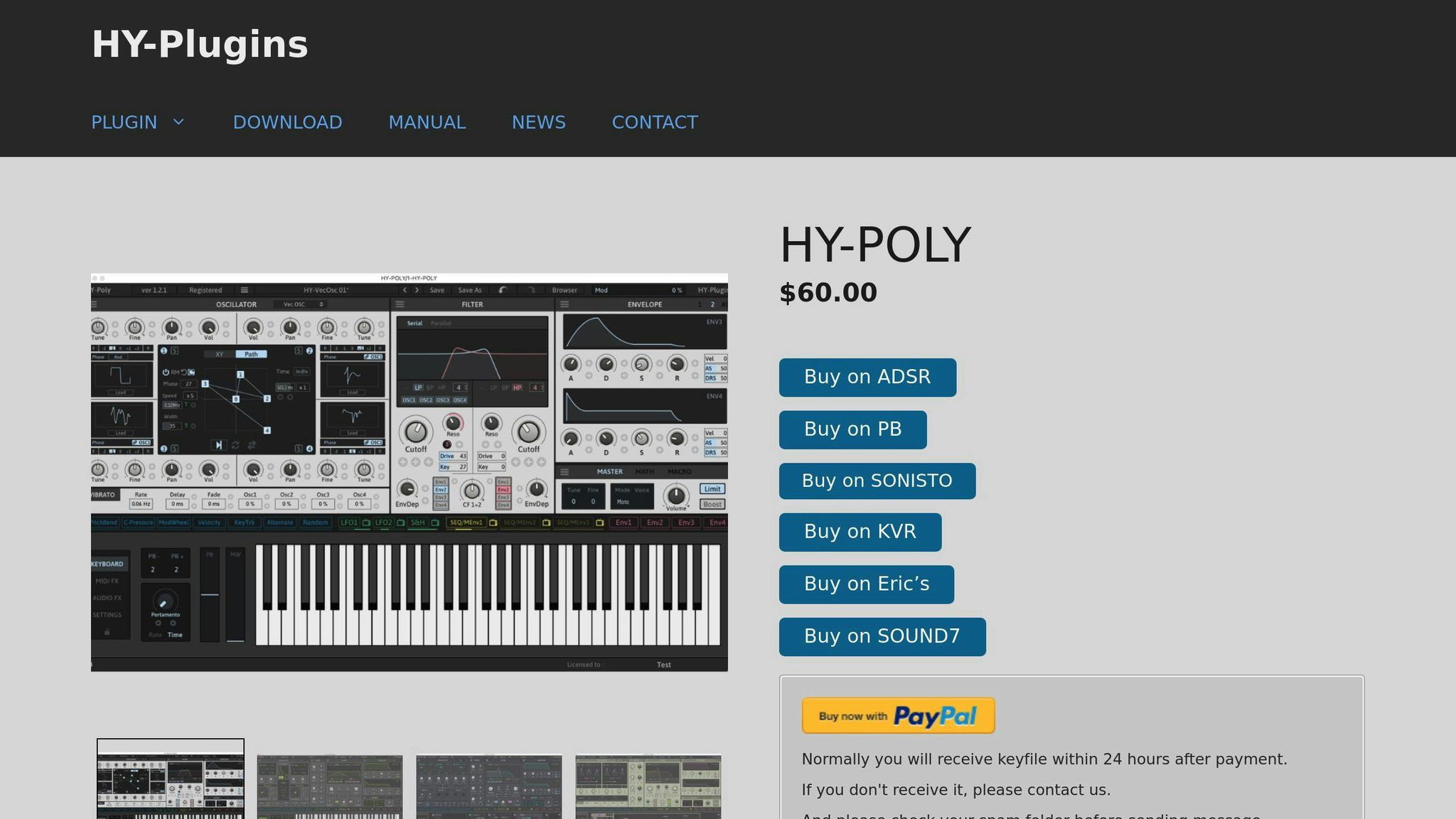Open the Envelope panel hamburger menu
The height and width of the screenshot is (819, 1456).
(x=564, y=304)
